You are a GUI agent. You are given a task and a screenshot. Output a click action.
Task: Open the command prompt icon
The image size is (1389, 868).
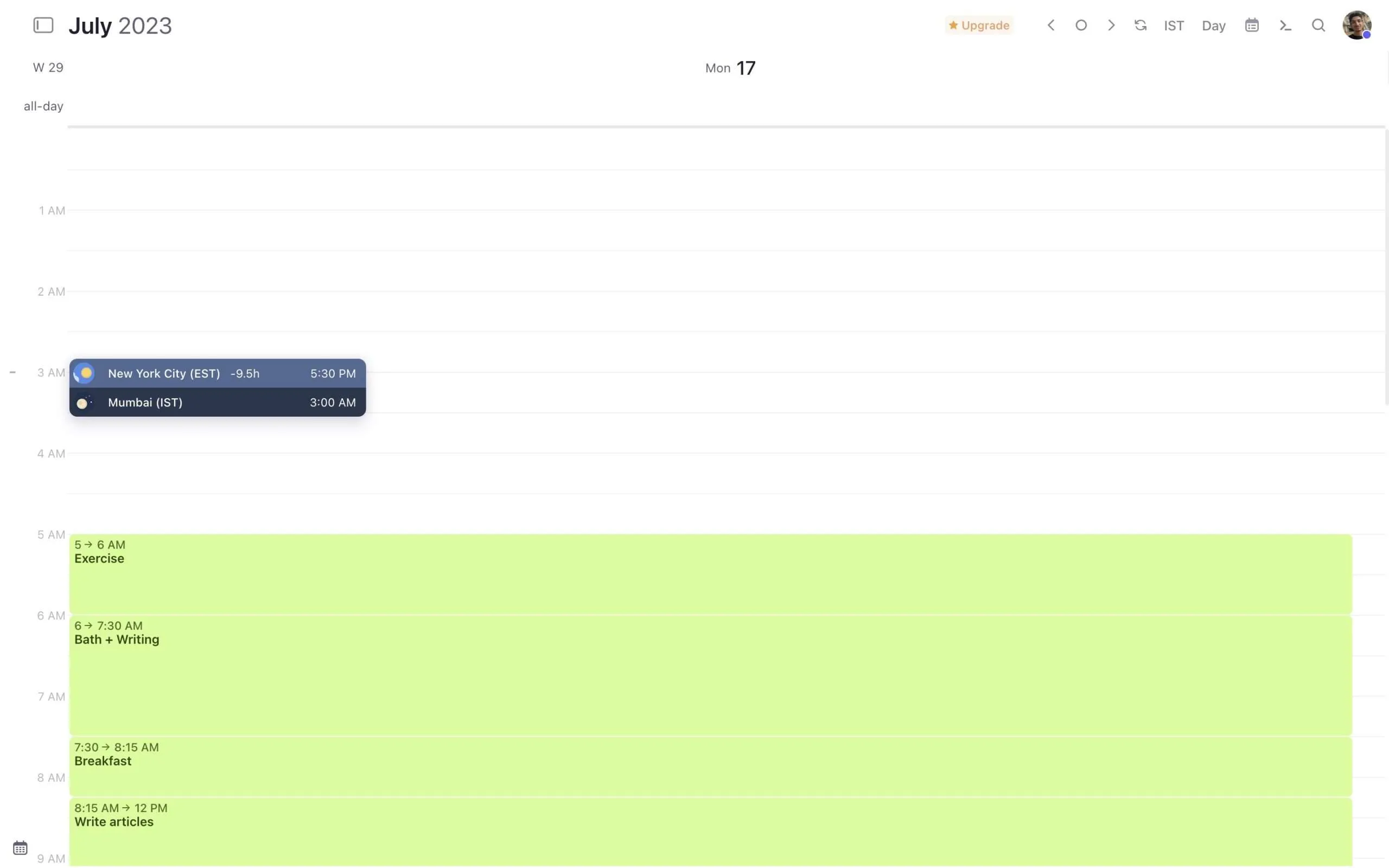pos(1285,25)
